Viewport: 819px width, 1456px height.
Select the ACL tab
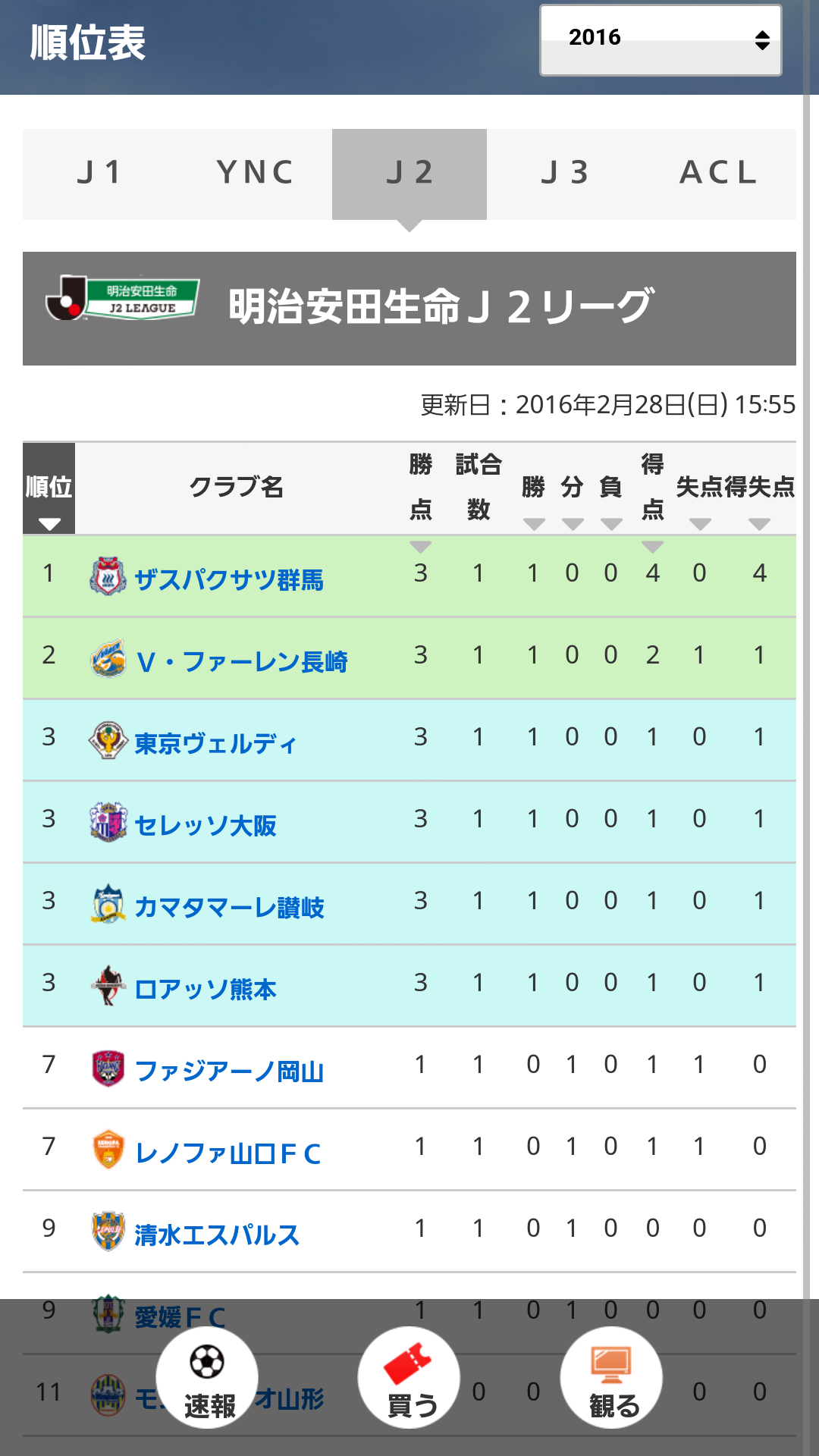[x=718, y=174]
